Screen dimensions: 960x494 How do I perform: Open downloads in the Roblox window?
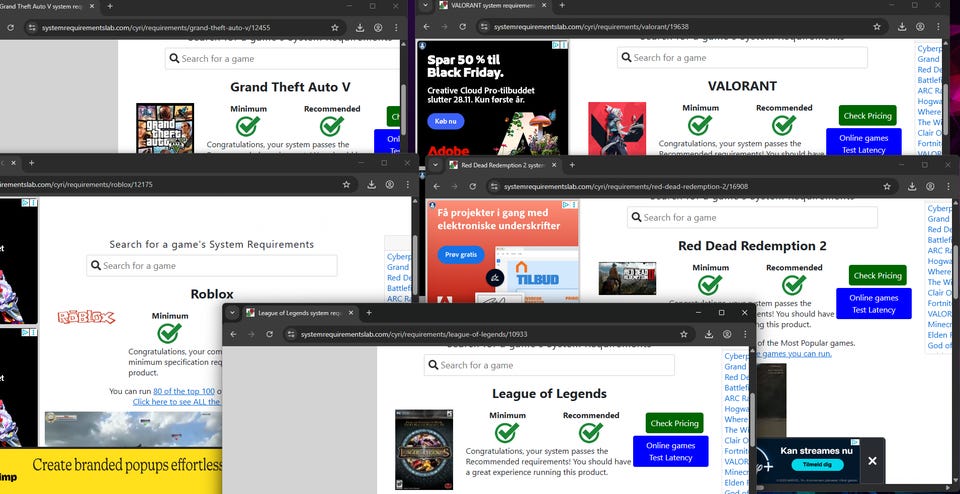point(372,184)
